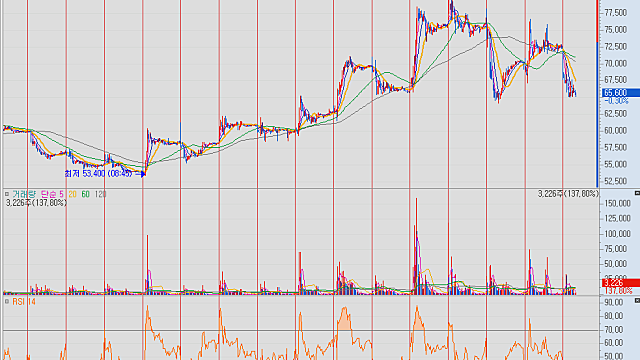Screen dimensions: 640x360
Task: Click the 100,000 volume axis label
Action: [x=618, y=233]
